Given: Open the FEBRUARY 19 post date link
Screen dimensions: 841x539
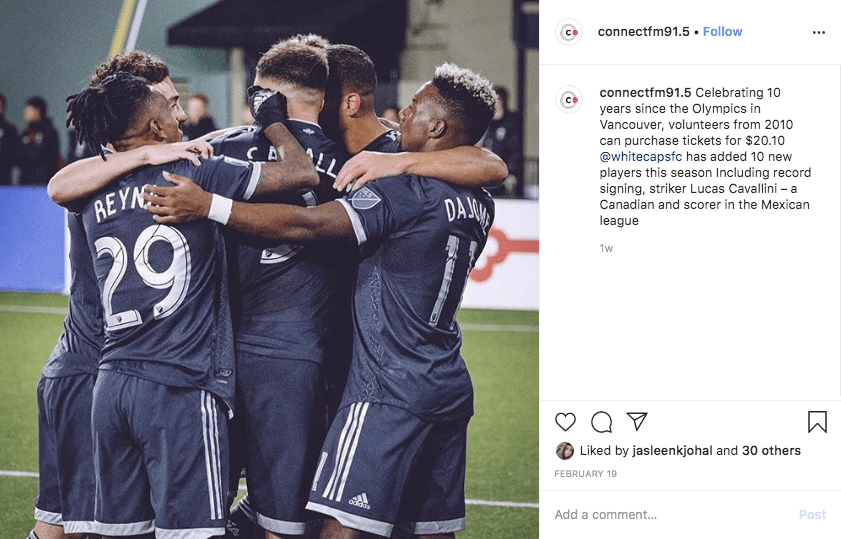Looking at the screenshot, I should coord(585,474).
